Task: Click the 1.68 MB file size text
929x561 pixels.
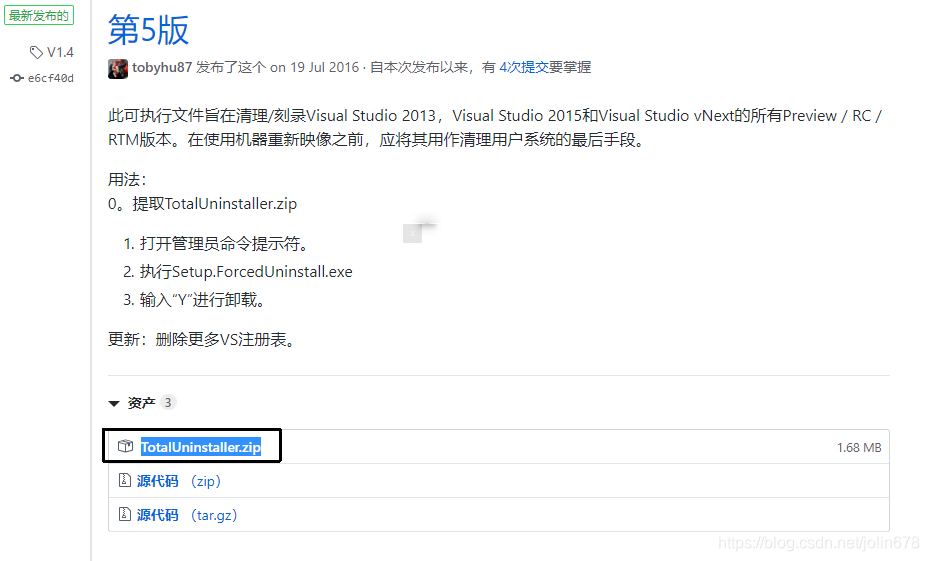Action: tap(859, 448)
